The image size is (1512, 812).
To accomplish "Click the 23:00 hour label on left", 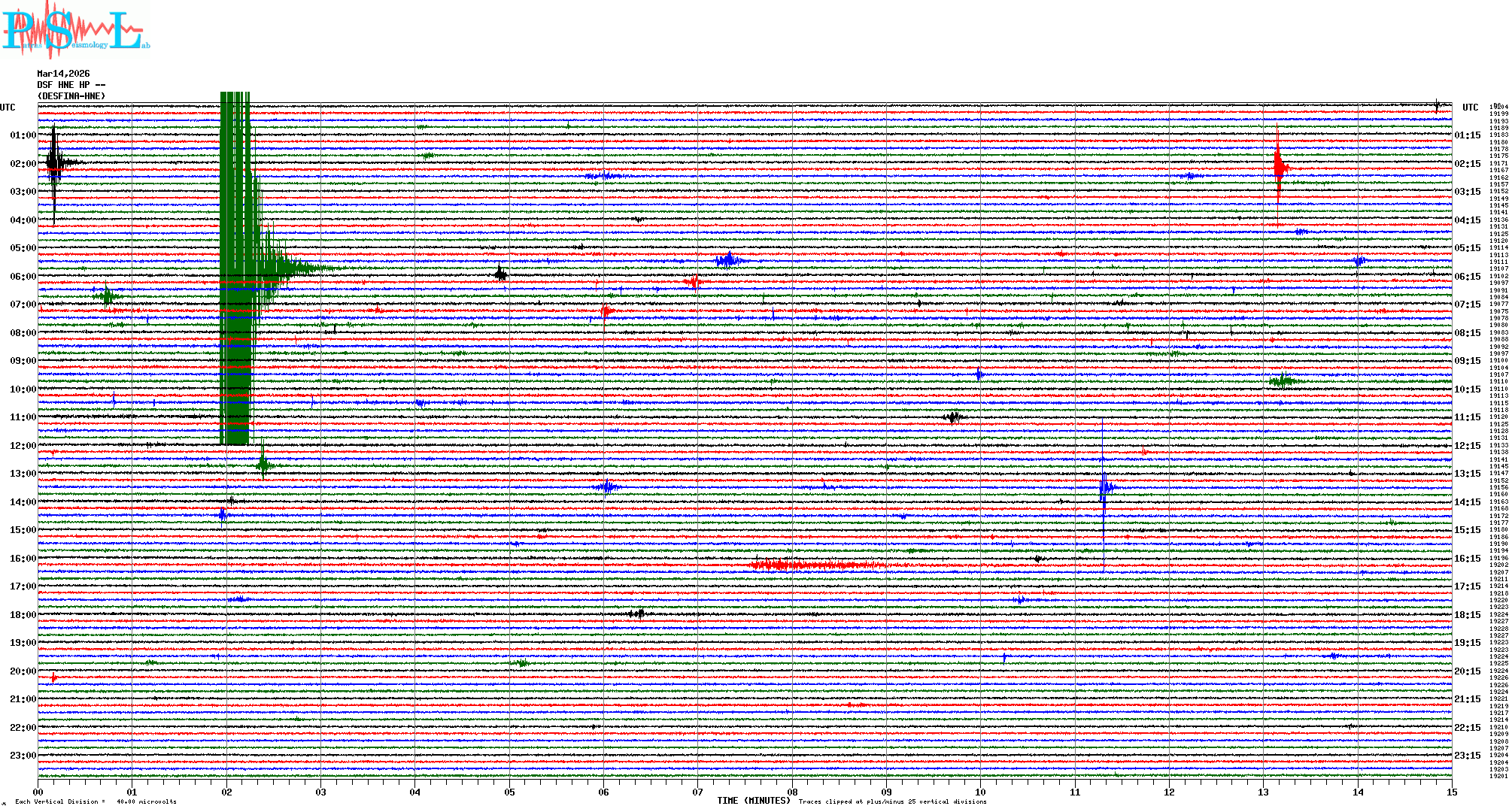I will (23, 756).
